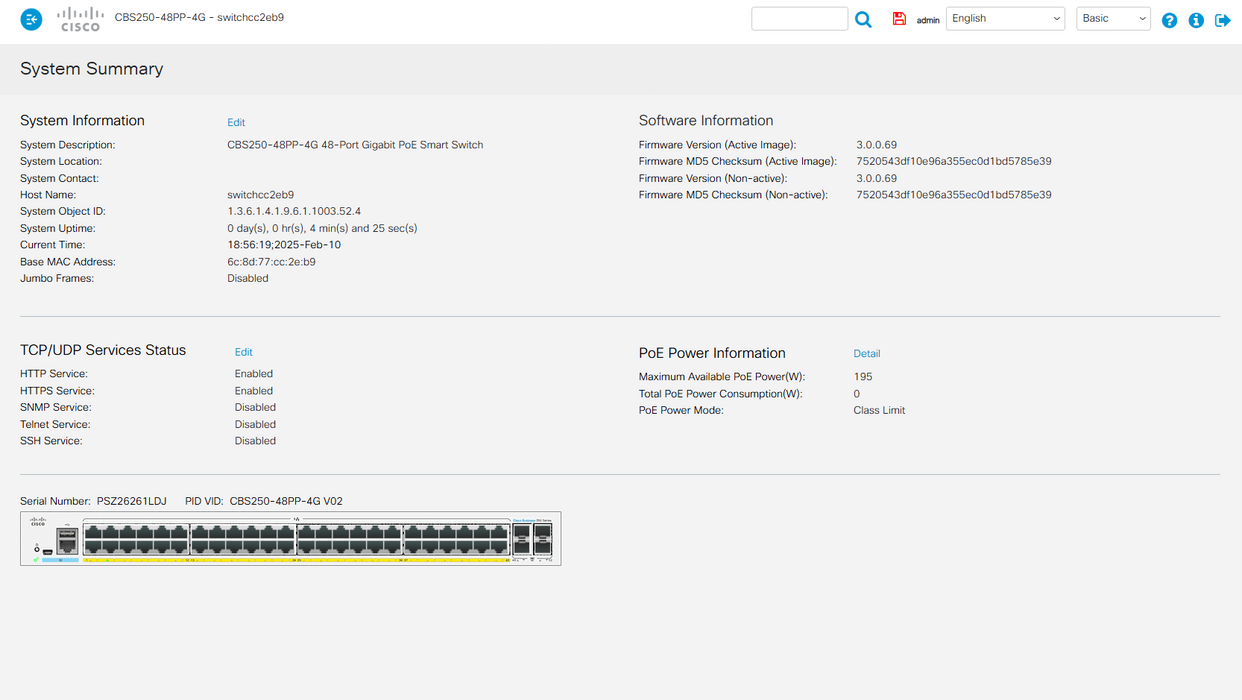The height and width of the screenshot is (700, 1242).
Task: Edit the TCP/UDP Services Status
Action: coord(244,352)
